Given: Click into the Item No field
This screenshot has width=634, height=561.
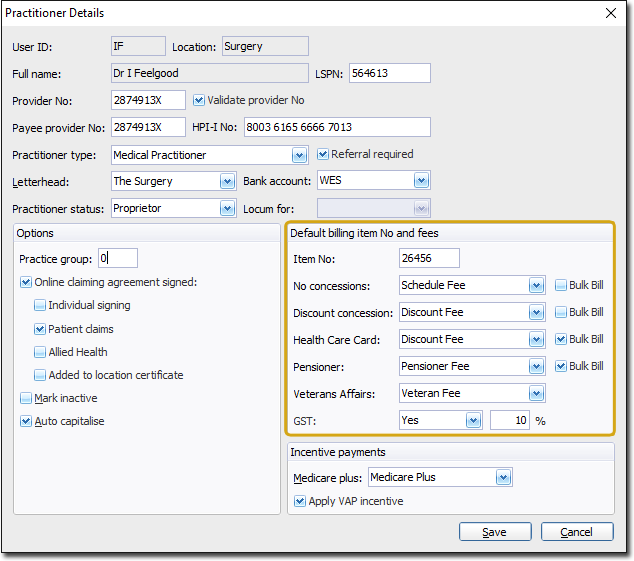Looking at the screenshot, I should [x=428, y=258].
